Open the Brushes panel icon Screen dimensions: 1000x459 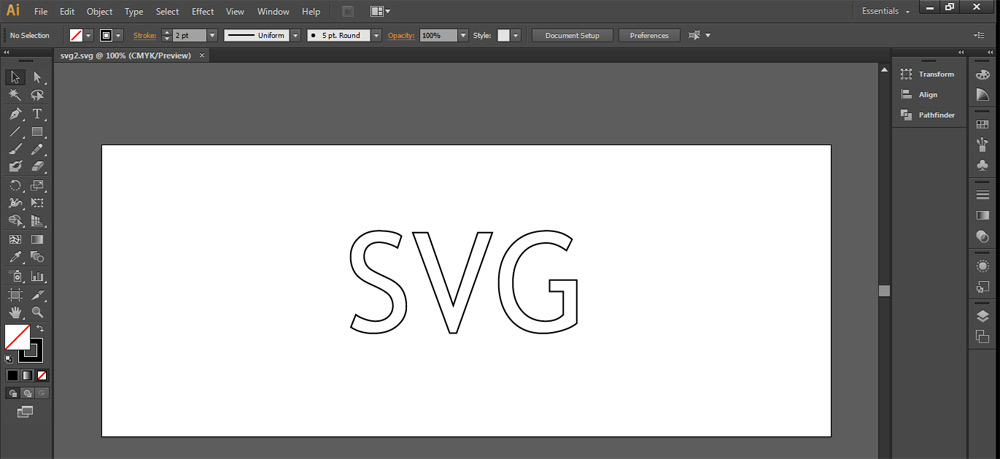click(x=982, y=145)
